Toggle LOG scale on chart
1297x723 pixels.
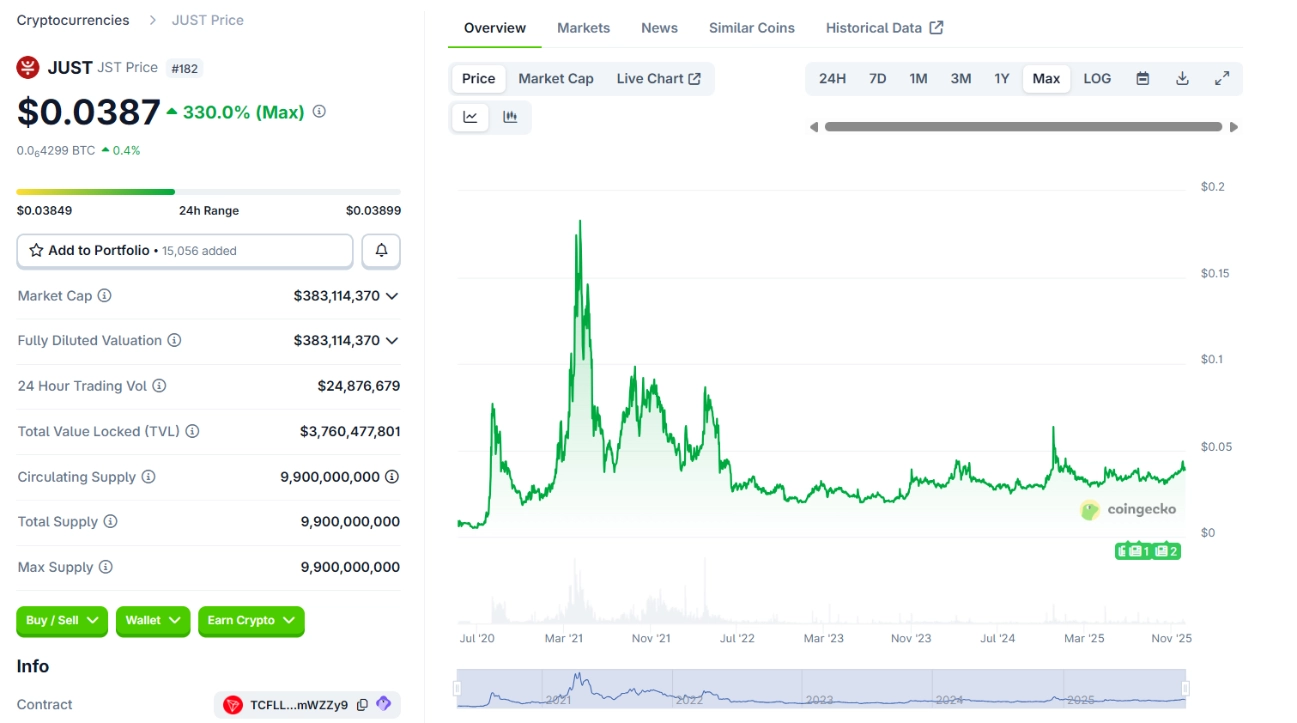[x=1097, y=79]
